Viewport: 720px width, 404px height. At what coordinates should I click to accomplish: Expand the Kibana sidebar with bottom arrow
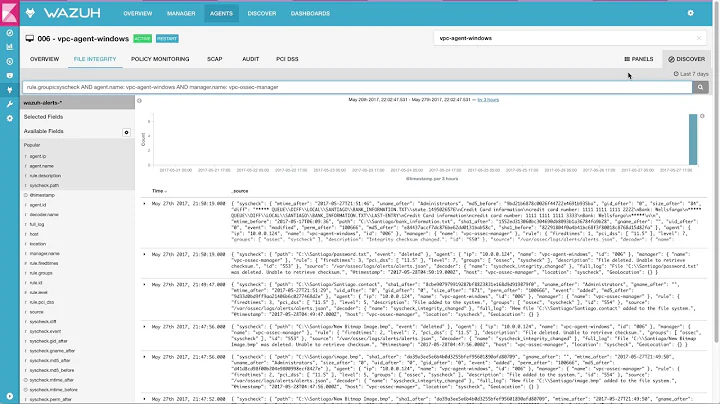pos(10,396)
